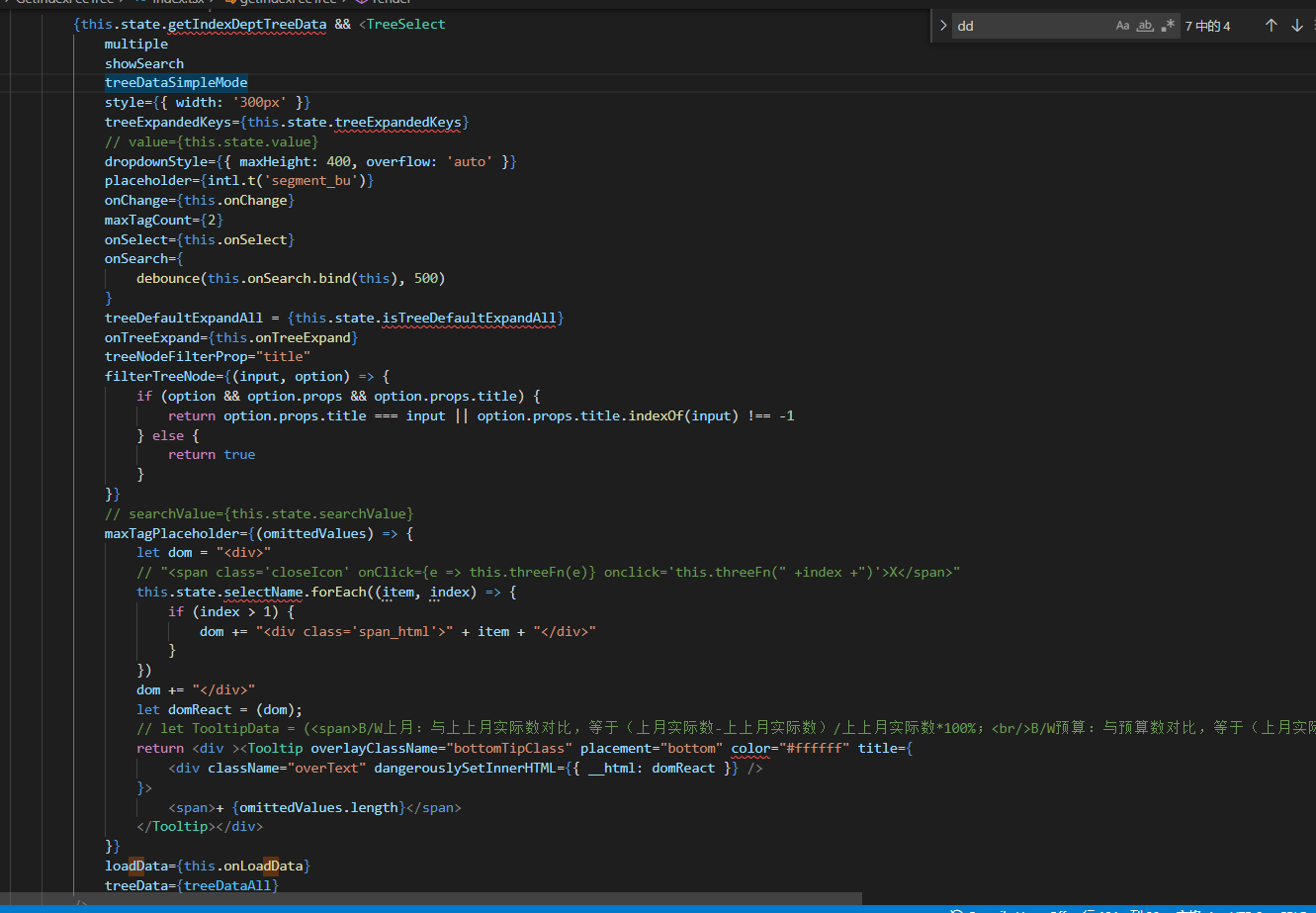Click the 'treeNodeFilterProp' prop name
This screenshot has height=913, width=1316.
coord(176,356)
